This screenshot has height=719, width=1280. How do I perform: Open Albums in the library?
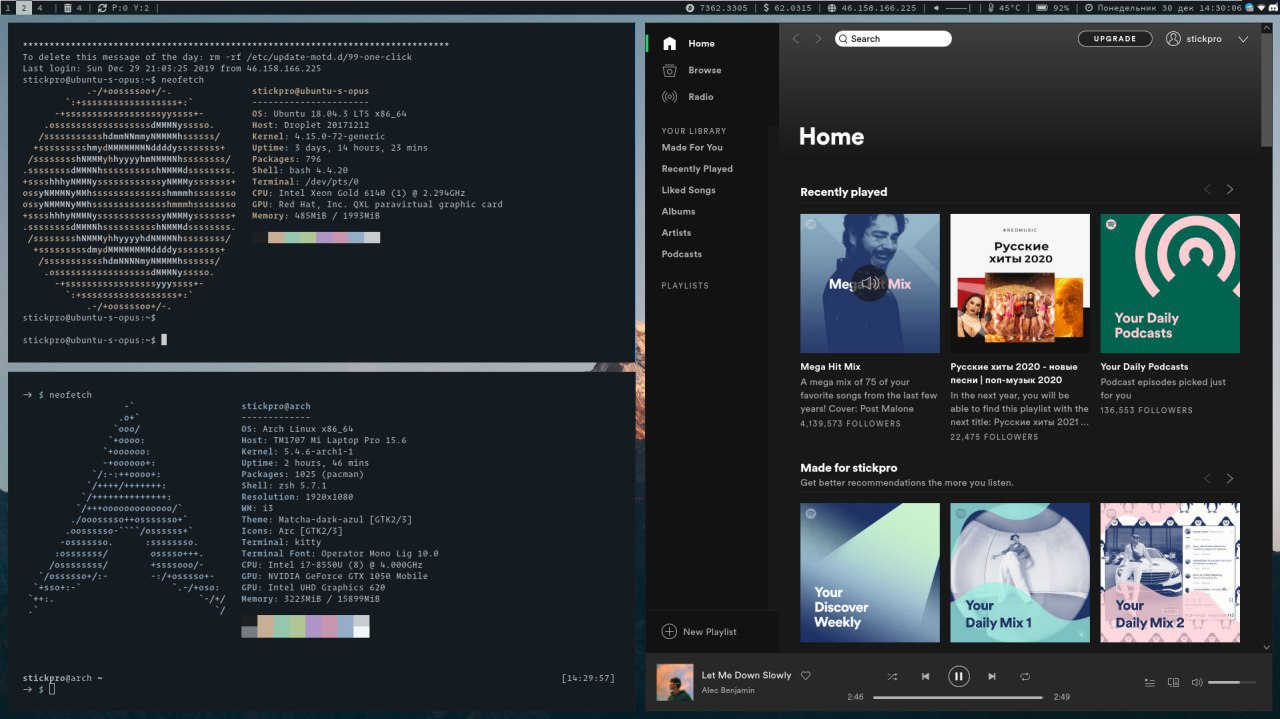tap(678, 211)
